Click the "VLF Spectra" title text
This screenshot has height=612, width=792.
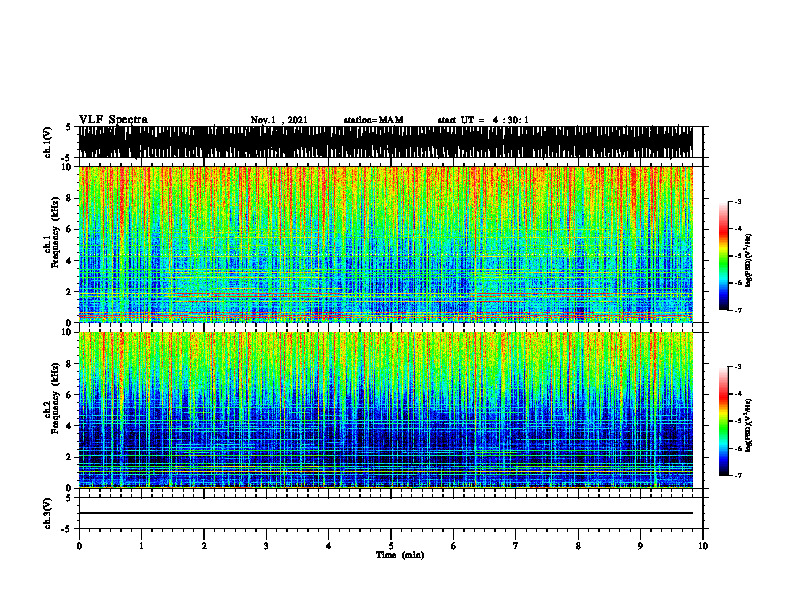click(113, 120)
